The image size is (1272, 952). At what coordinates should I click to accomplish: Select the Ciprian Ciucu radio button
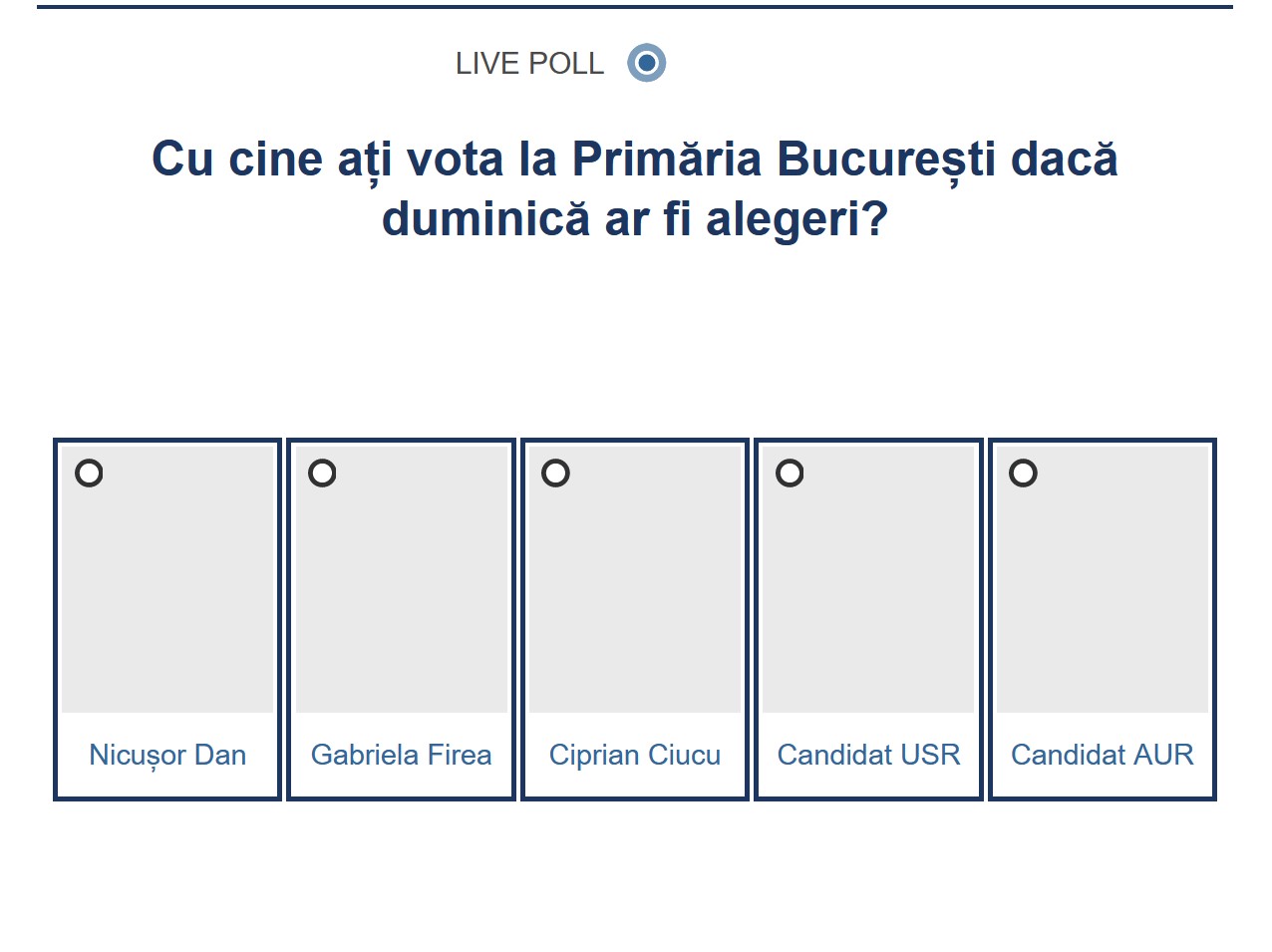tap(555, 473)
